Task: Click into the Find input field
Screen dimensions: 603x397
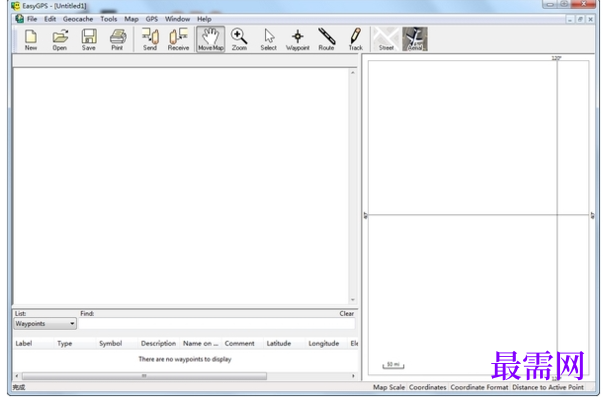Action: click(x=217, y=324)
